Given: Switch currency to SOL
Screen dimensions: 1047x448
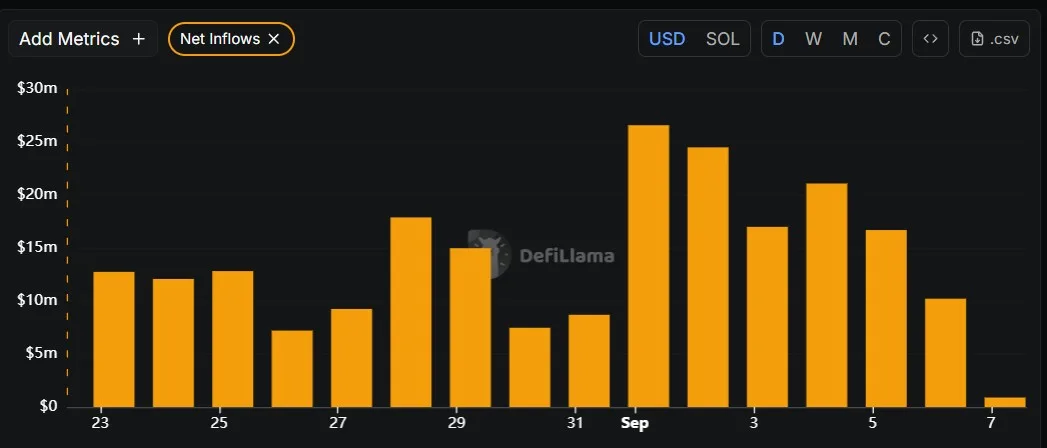Looking at the screenshot, I should point(722,39).
